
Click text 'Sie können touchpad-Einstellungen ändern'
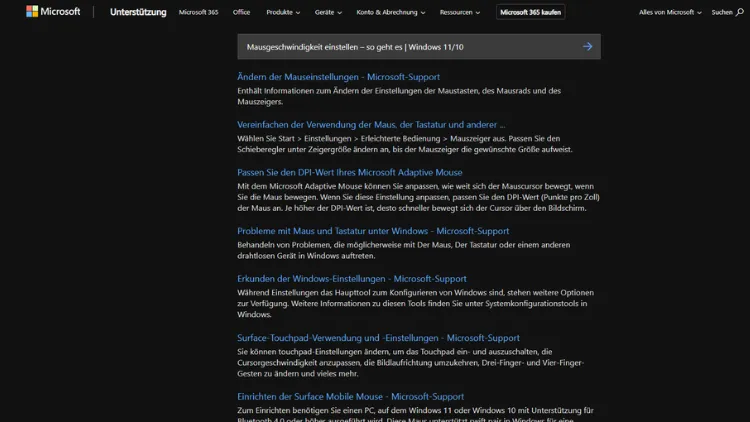point(312,352)
